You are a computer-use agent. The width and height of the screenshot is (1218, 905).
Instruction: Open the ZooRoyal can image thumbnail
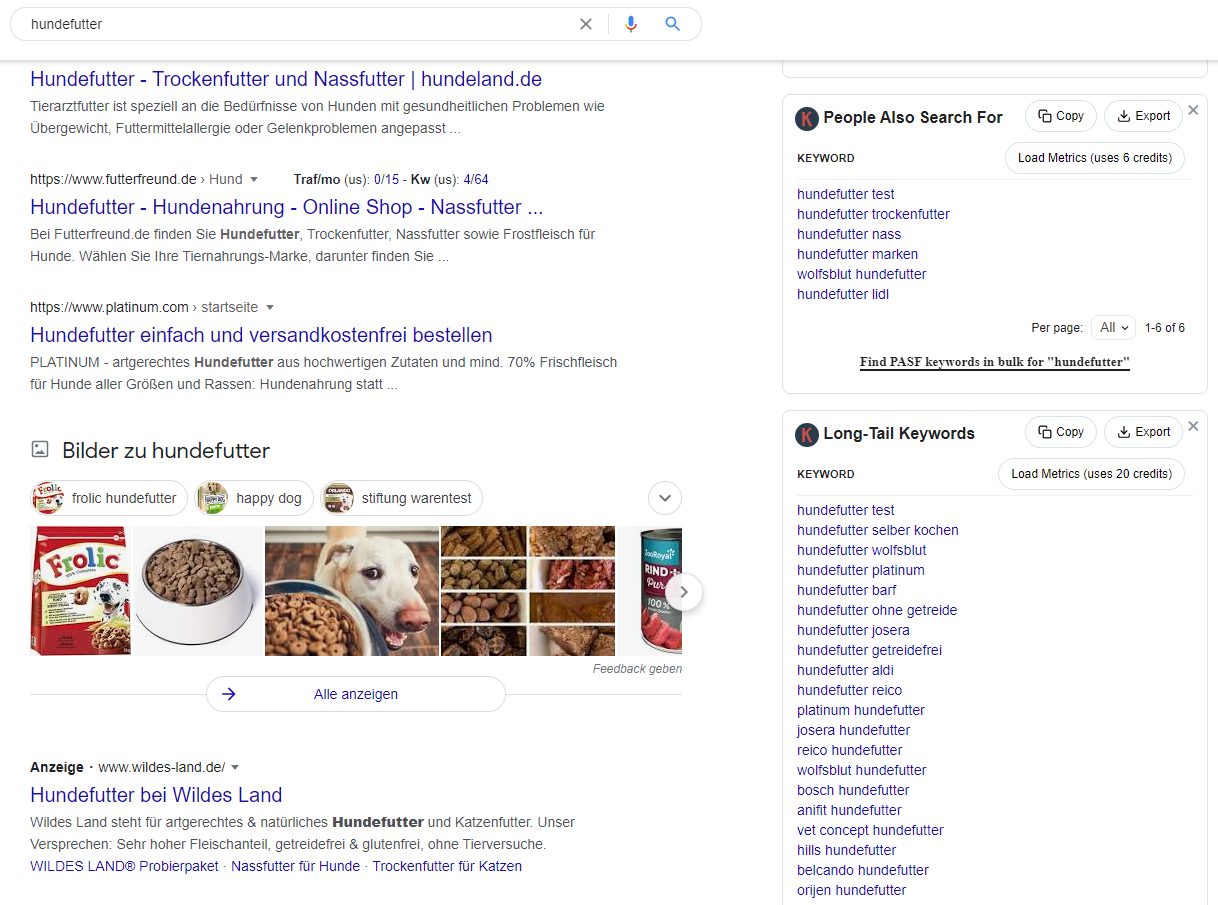(x=651, y=591)
